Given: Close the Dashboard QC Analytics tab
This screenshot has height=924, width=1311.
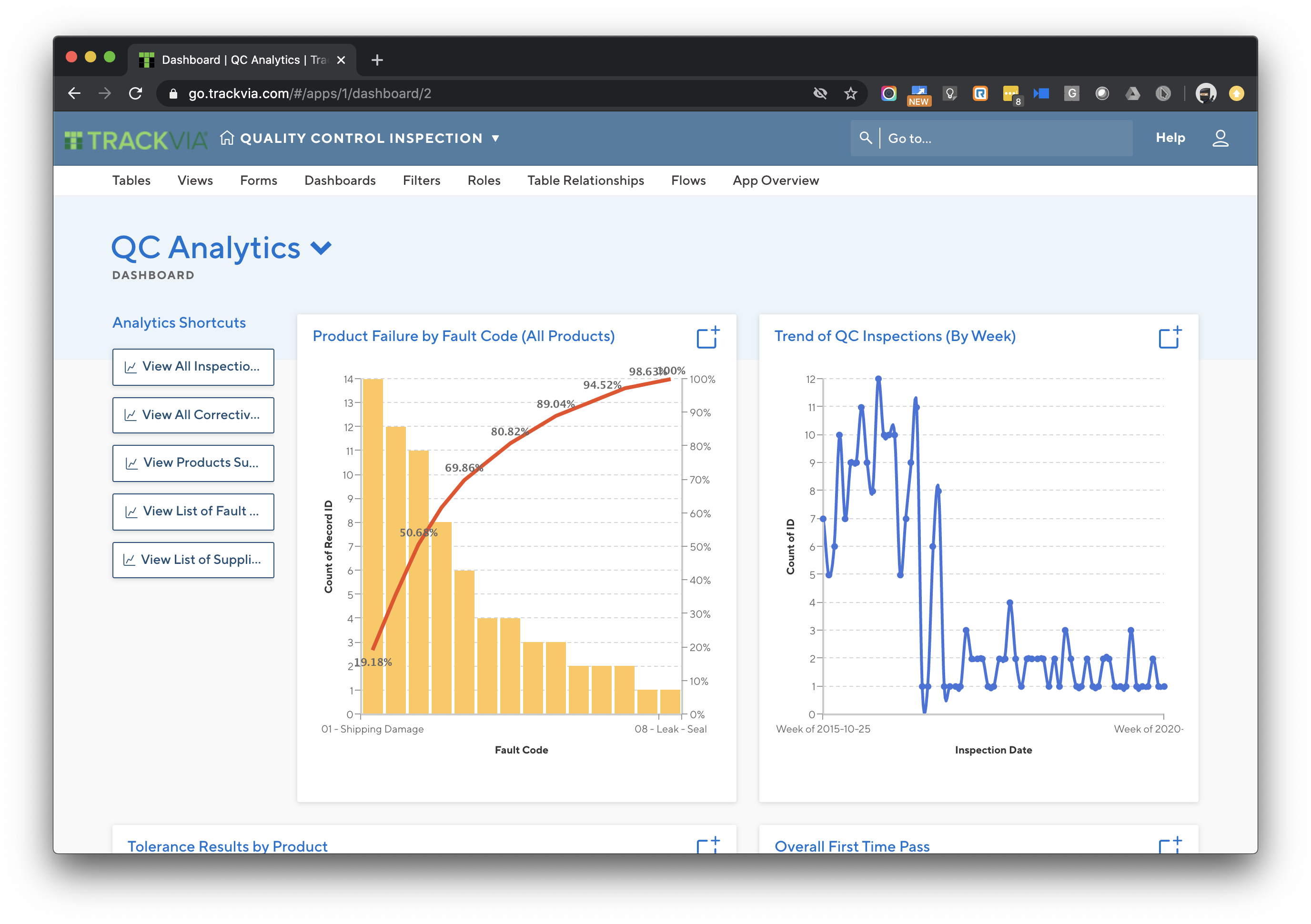Looking at the screenshot, I should (341, 60).
